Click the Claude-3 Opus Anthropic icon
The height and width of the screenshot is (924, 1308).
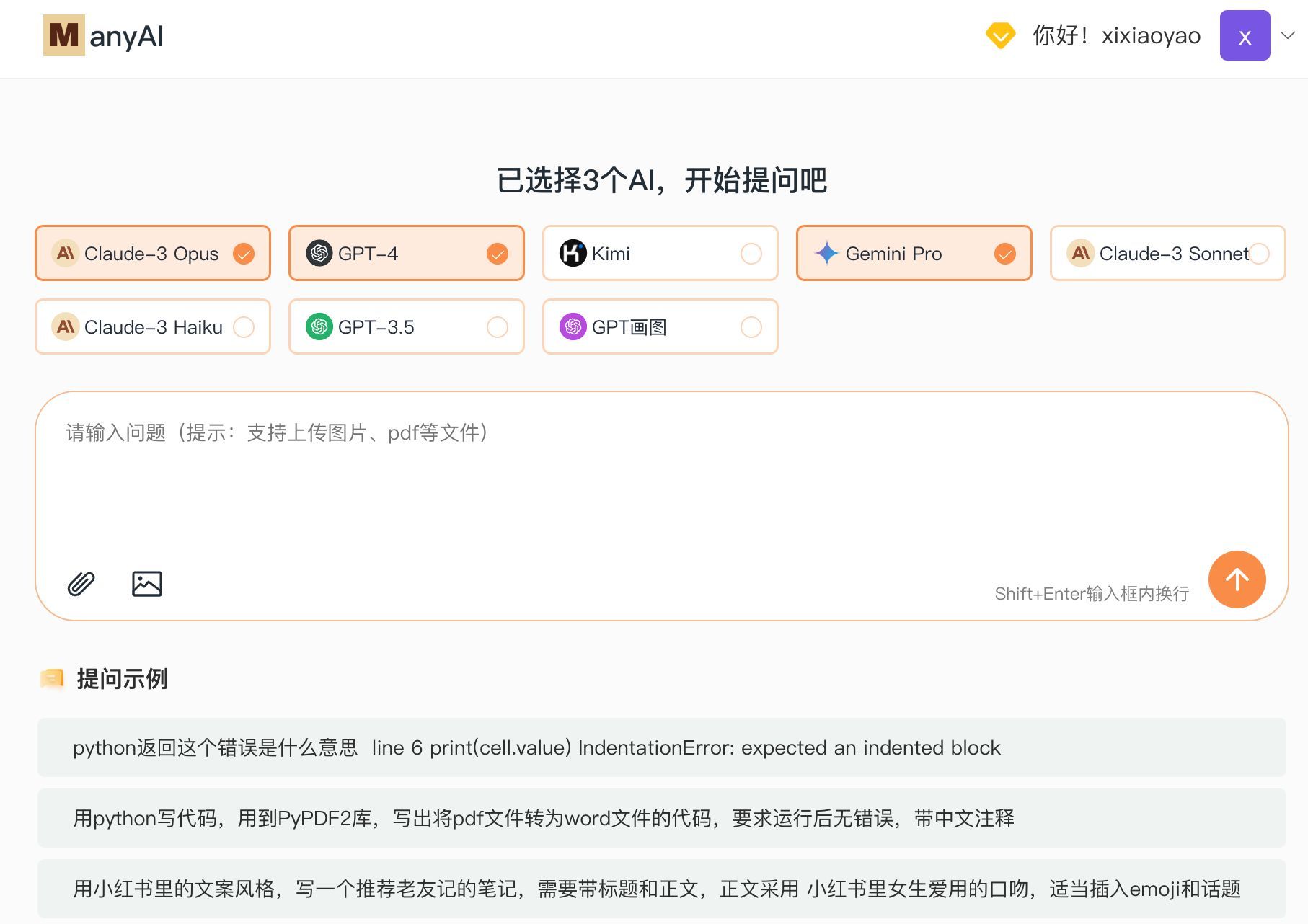[x=65, y=254]
